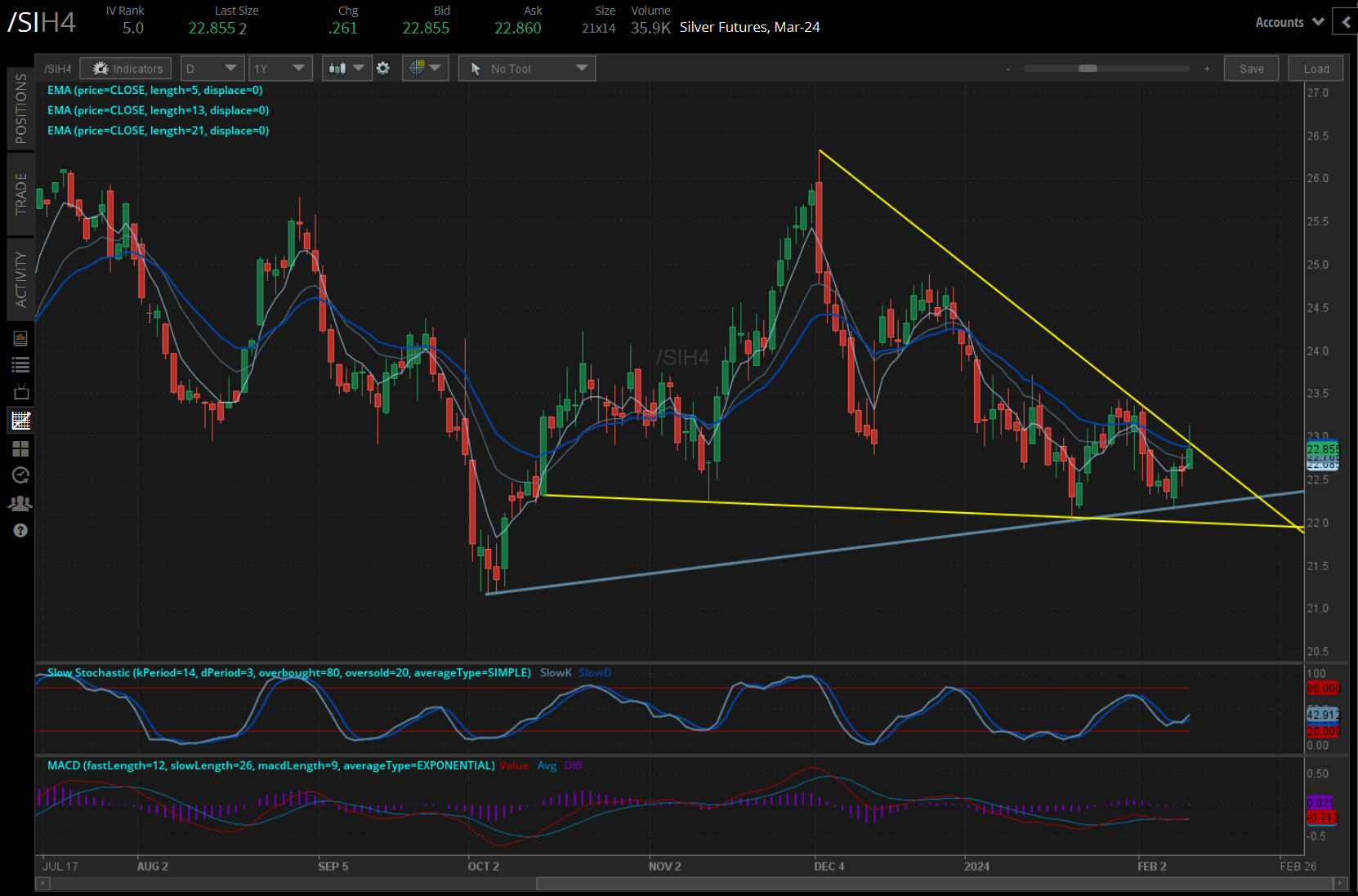Click the clock history sidebar icon
Viewport: 1358px width, 896px height.
pyautogui.click(x=20, y=475)
